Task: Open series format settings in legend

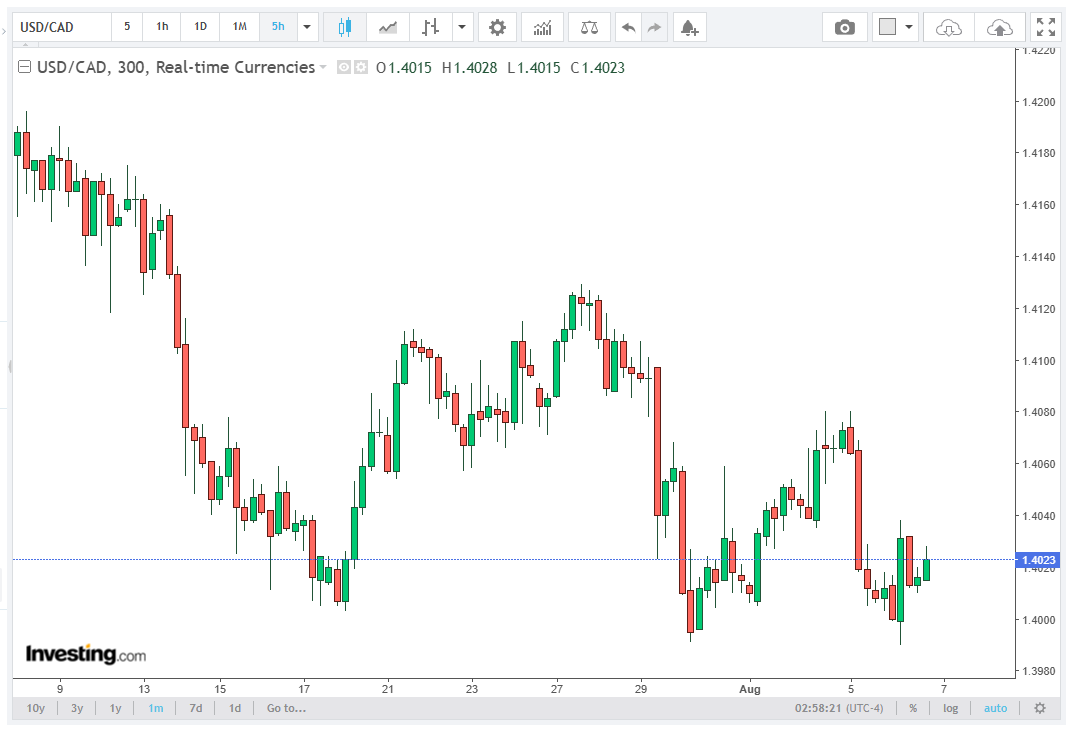Action: [x=361, y=67]
